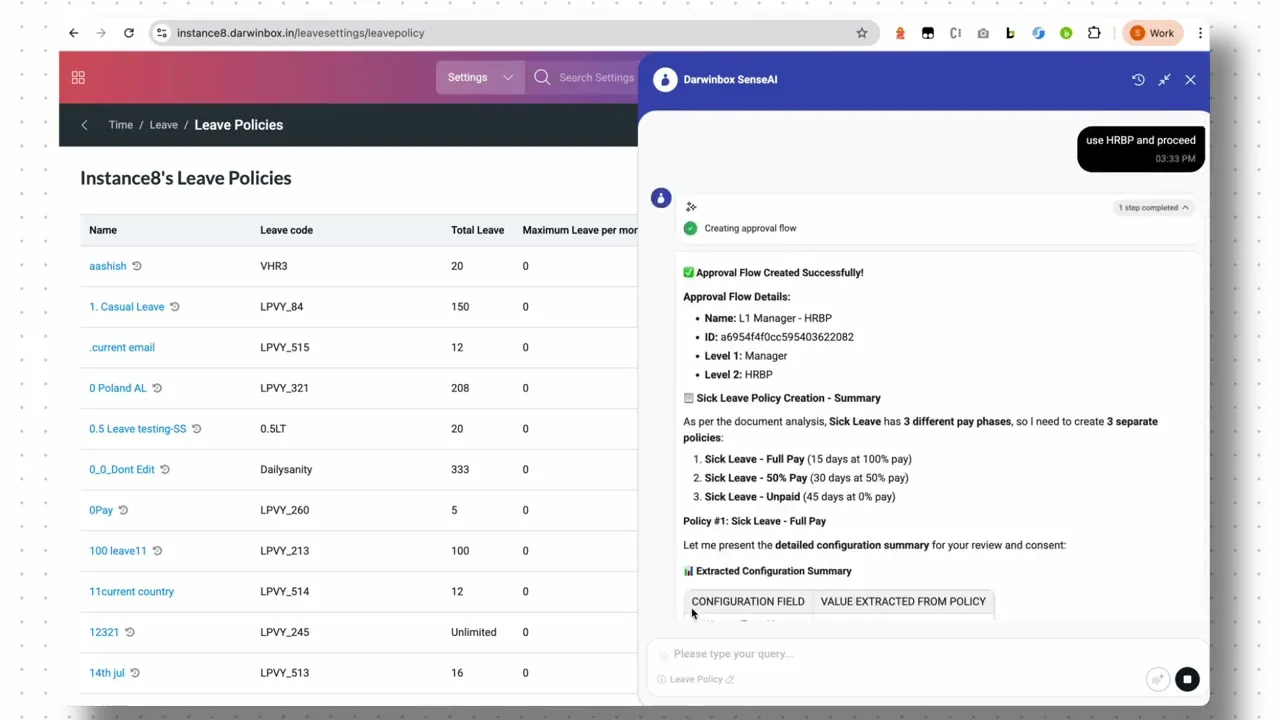Screen dimensions: 1280x720
Task: Open the 1. Casual Leave policy
Action: tap(127, 307)
